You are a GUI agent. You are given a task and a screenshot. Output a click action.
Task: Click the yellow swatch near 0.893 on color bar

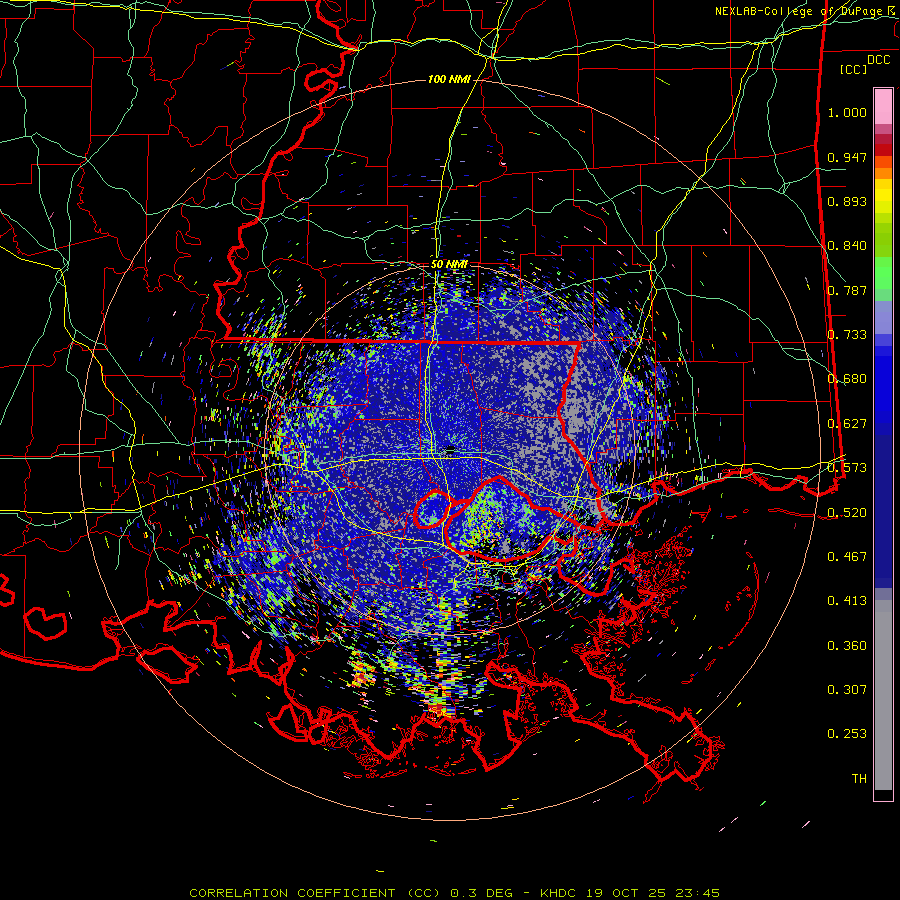point(883,197)
